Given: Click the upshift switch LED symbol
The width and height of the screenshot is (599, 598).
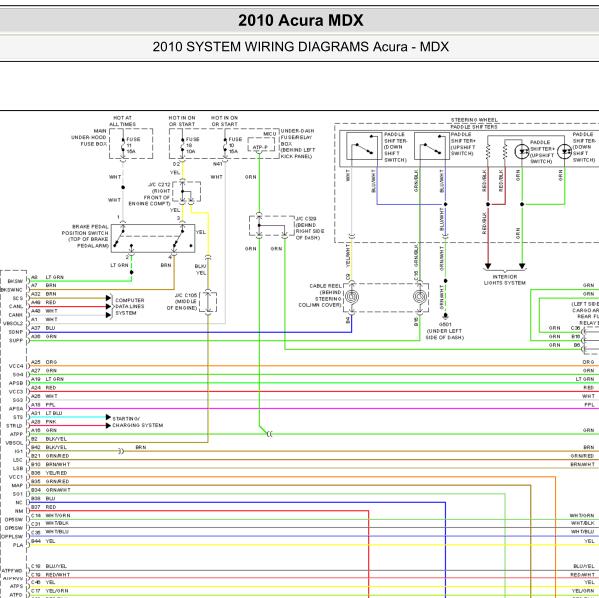Looking at the screenshot, I should click(x=521, y=152).
